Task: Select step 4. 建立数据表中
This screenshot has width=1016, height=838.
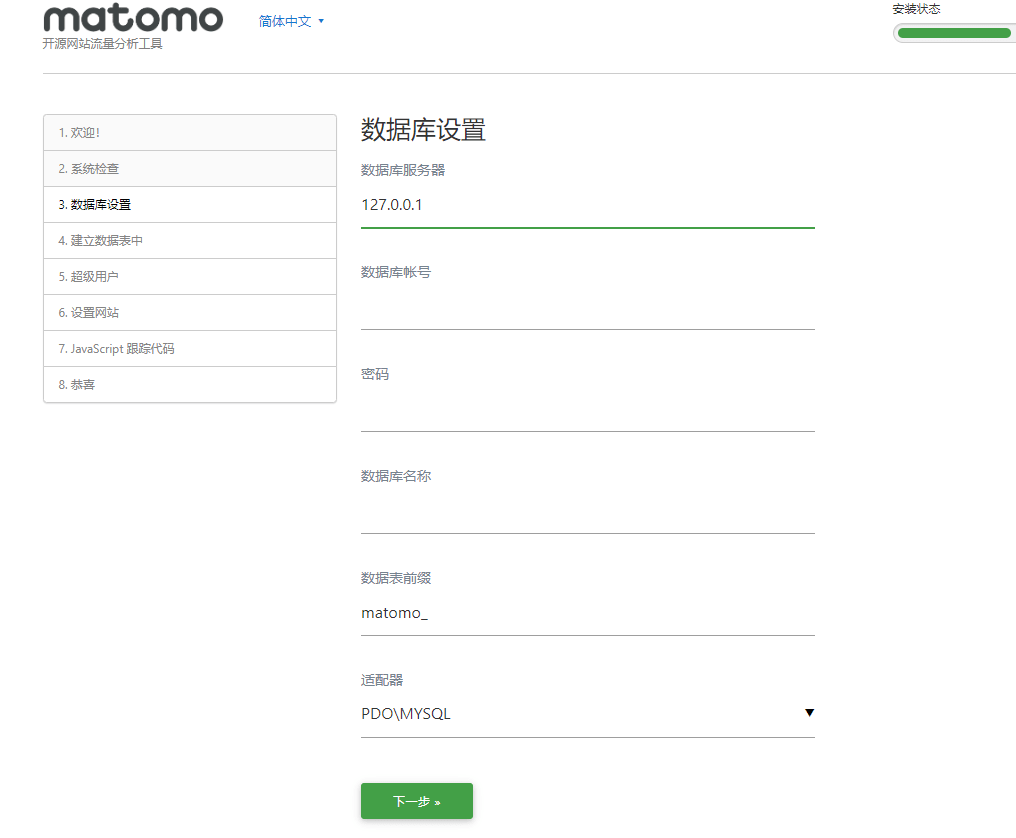Action: click(190, 241)
